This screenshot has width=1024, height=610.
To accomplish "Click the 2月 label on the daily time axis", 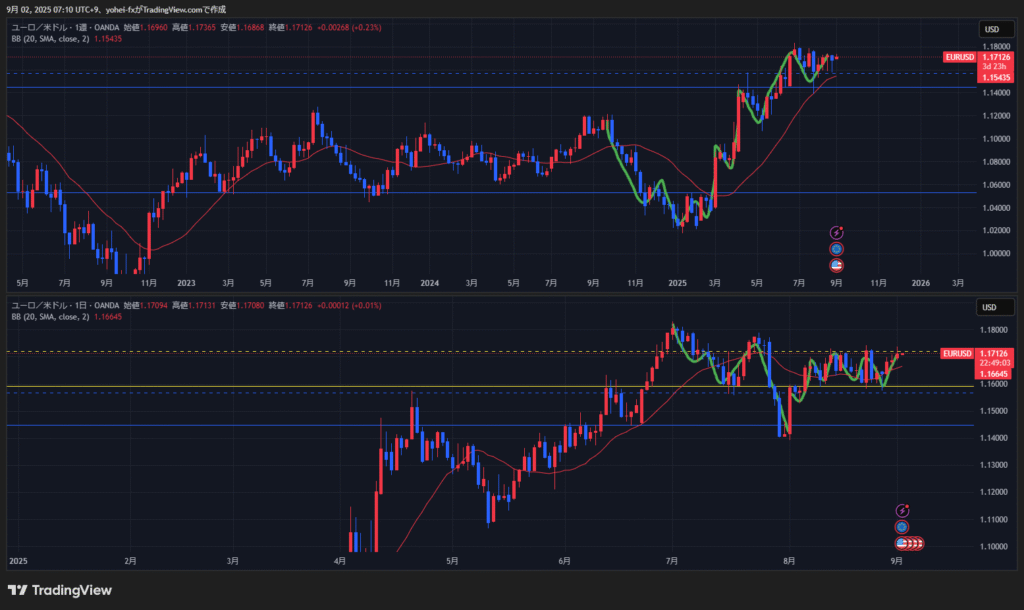I will point(131,561).
